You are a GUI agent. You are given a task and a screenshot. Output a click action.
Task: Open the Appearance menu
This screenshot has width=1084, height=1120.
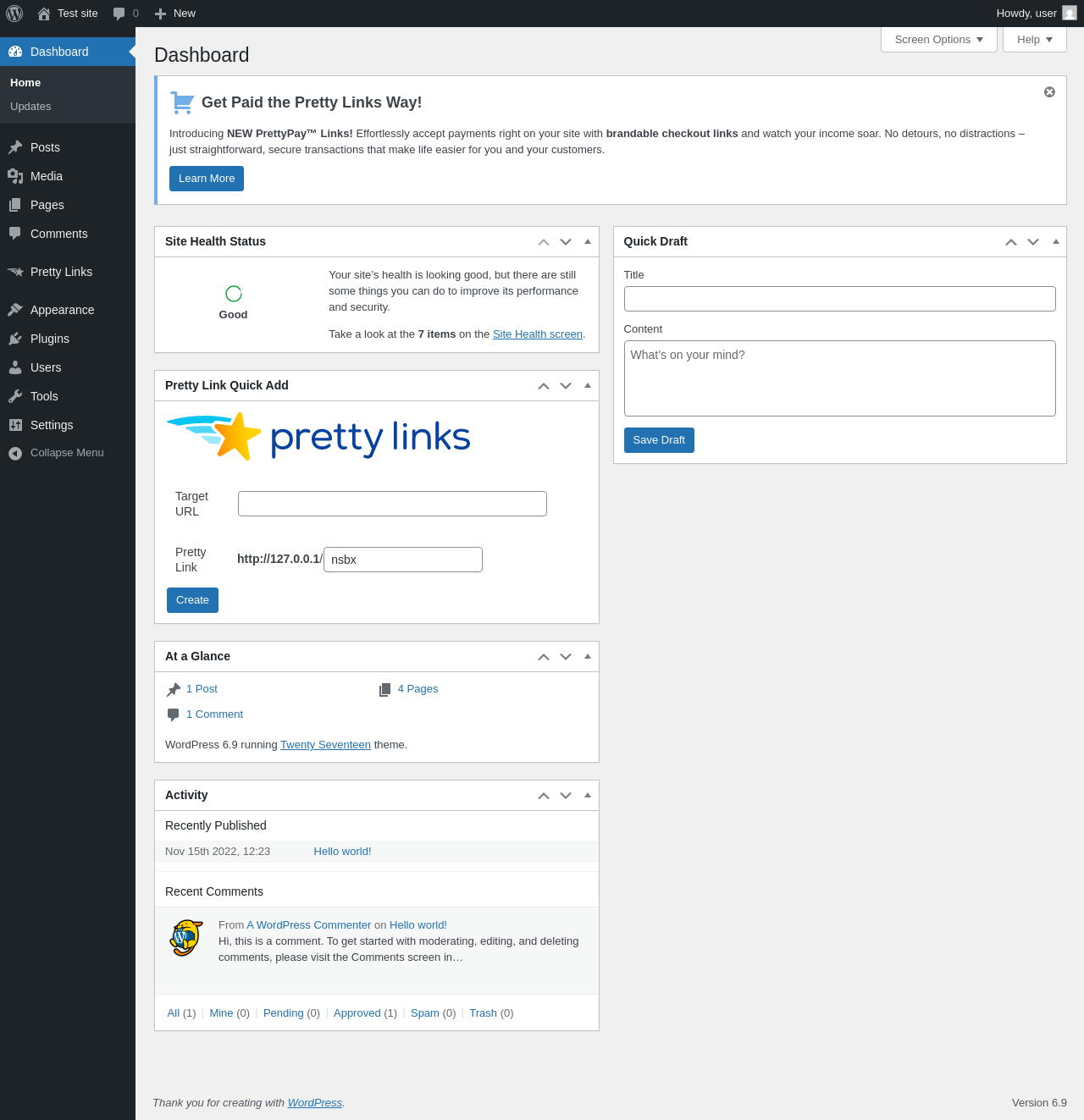62,310
